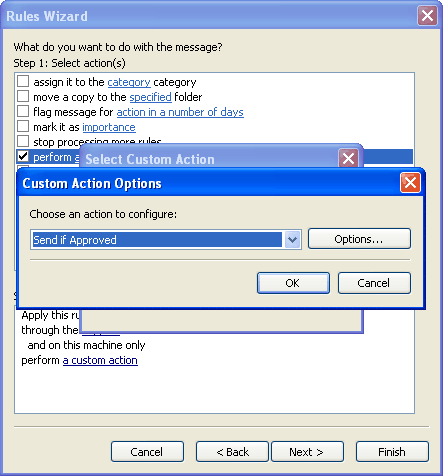Click the 'What do you want to do with the message?' heading
Screen dimensions: 443x476
tap(118, 47)
